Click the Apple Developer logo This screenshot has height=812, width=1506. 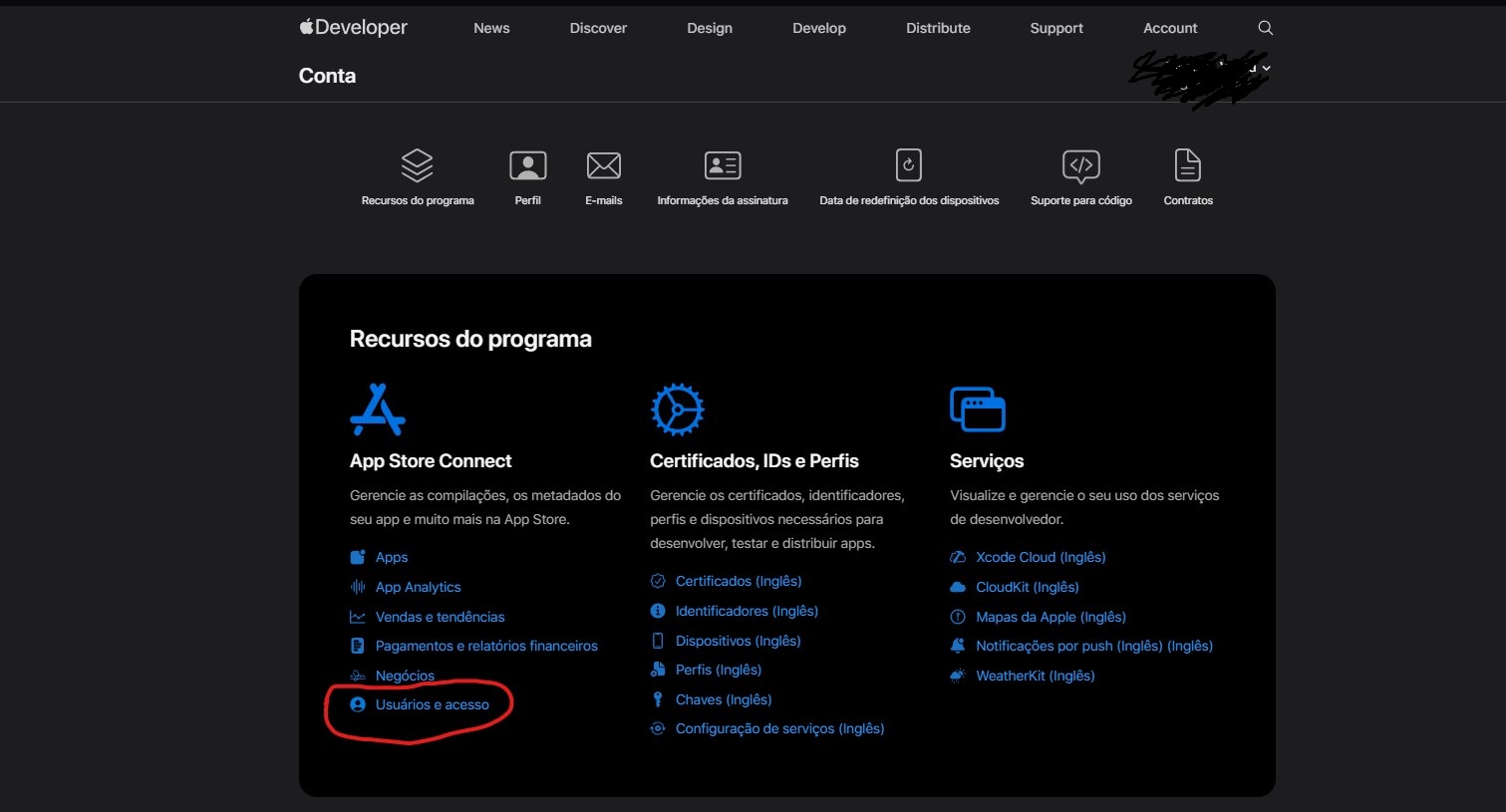354,28
